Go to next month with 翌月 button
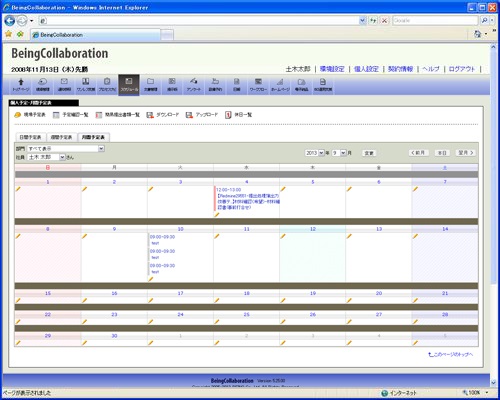Viewport: 500px width, 400px height. [x=465, y=153]
